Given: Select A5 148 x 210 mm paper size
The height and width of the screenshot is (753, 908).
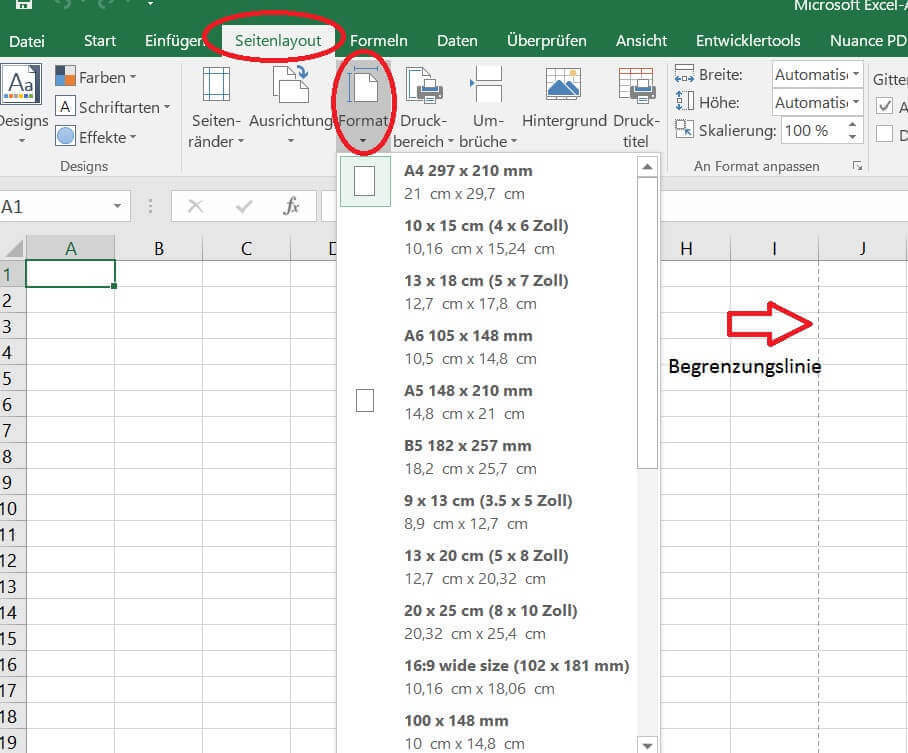Looking at the screenshot, I should (x=488, y=402).
